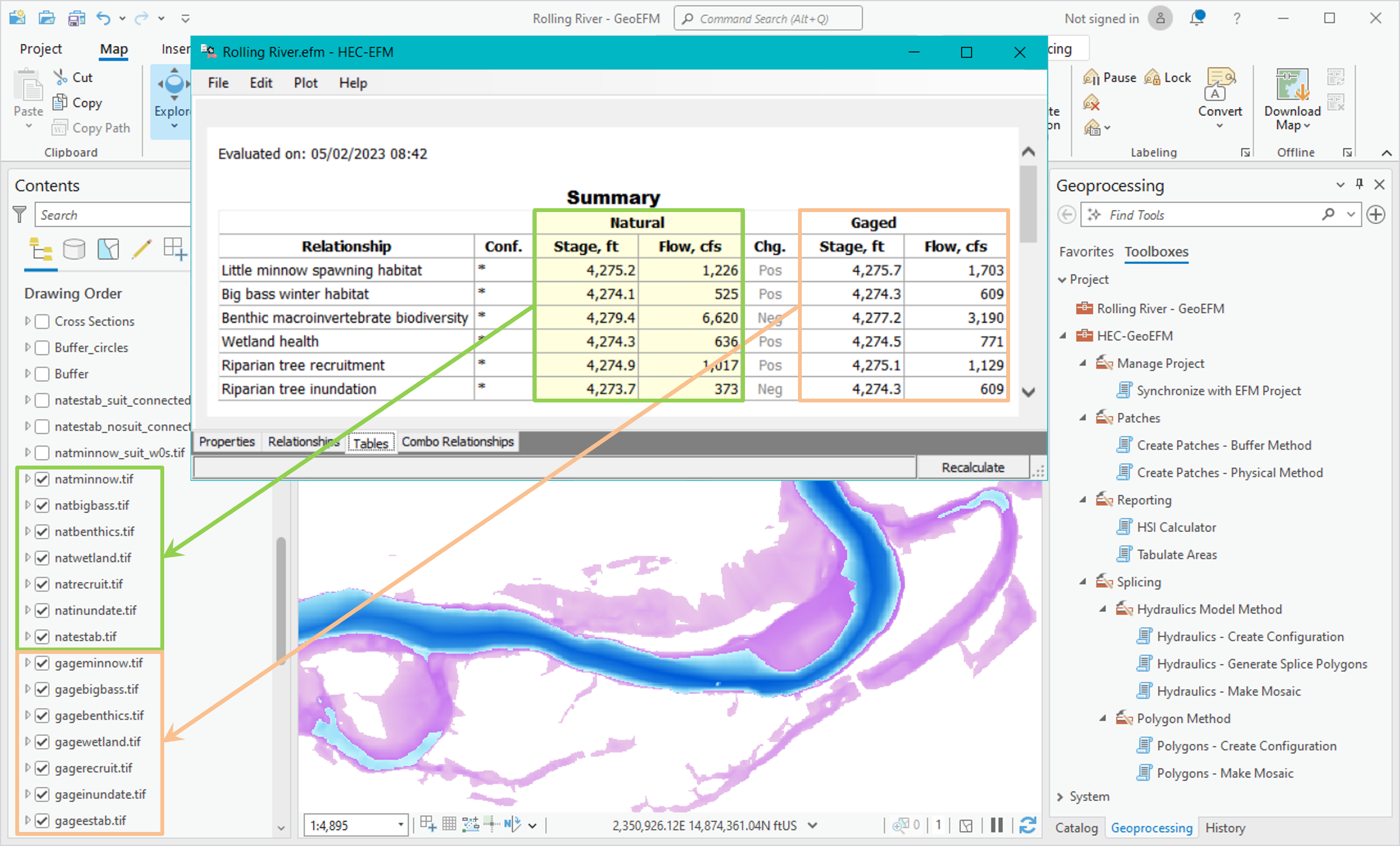The image size is (1400, 846).
Task: Check the Cross Sections layer checkbox
Action: click(42, 321)
